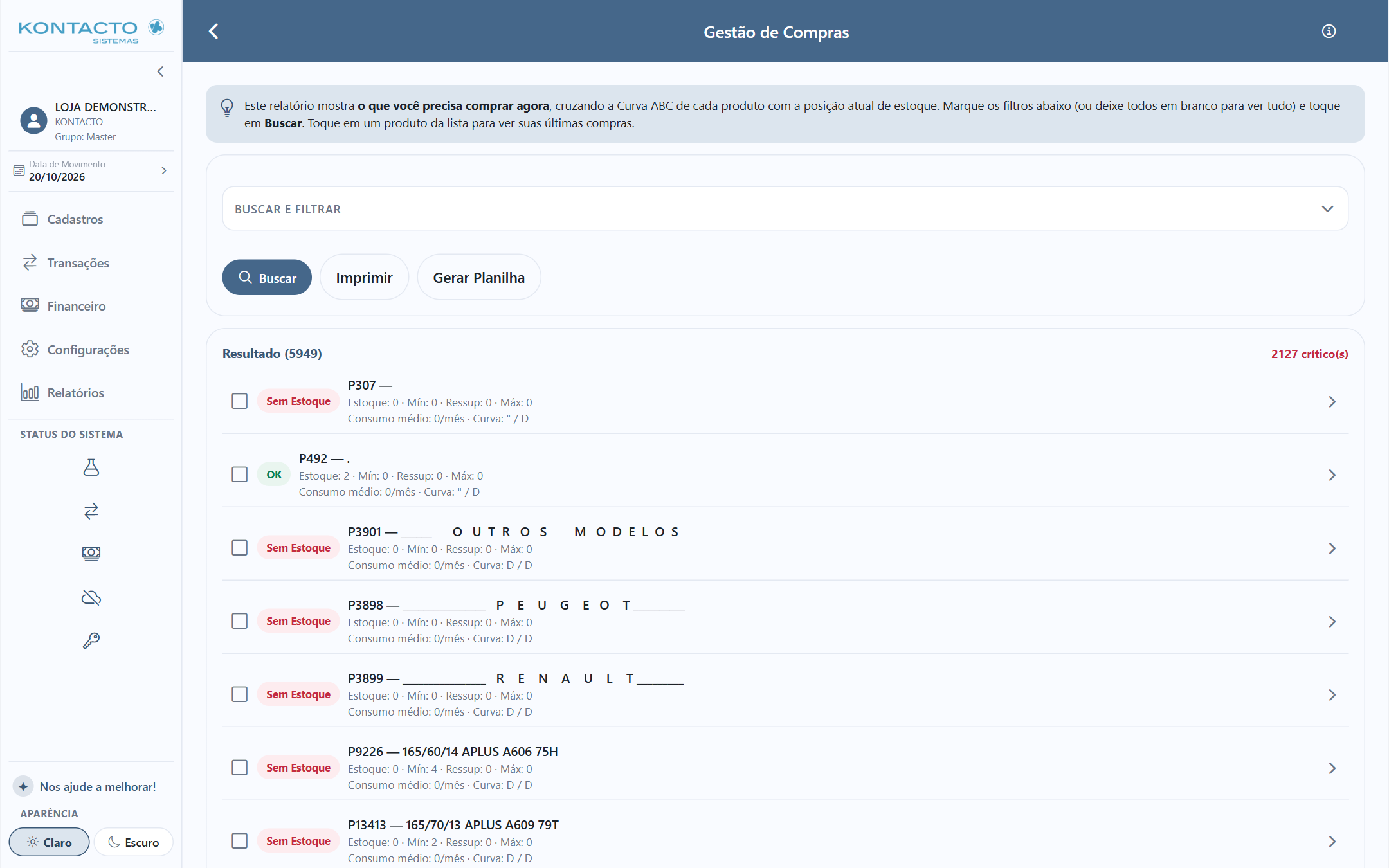Open the Financeiro menu
Image resolution: width=1389 pixels, height=868 pixels.
pos(91,306)
